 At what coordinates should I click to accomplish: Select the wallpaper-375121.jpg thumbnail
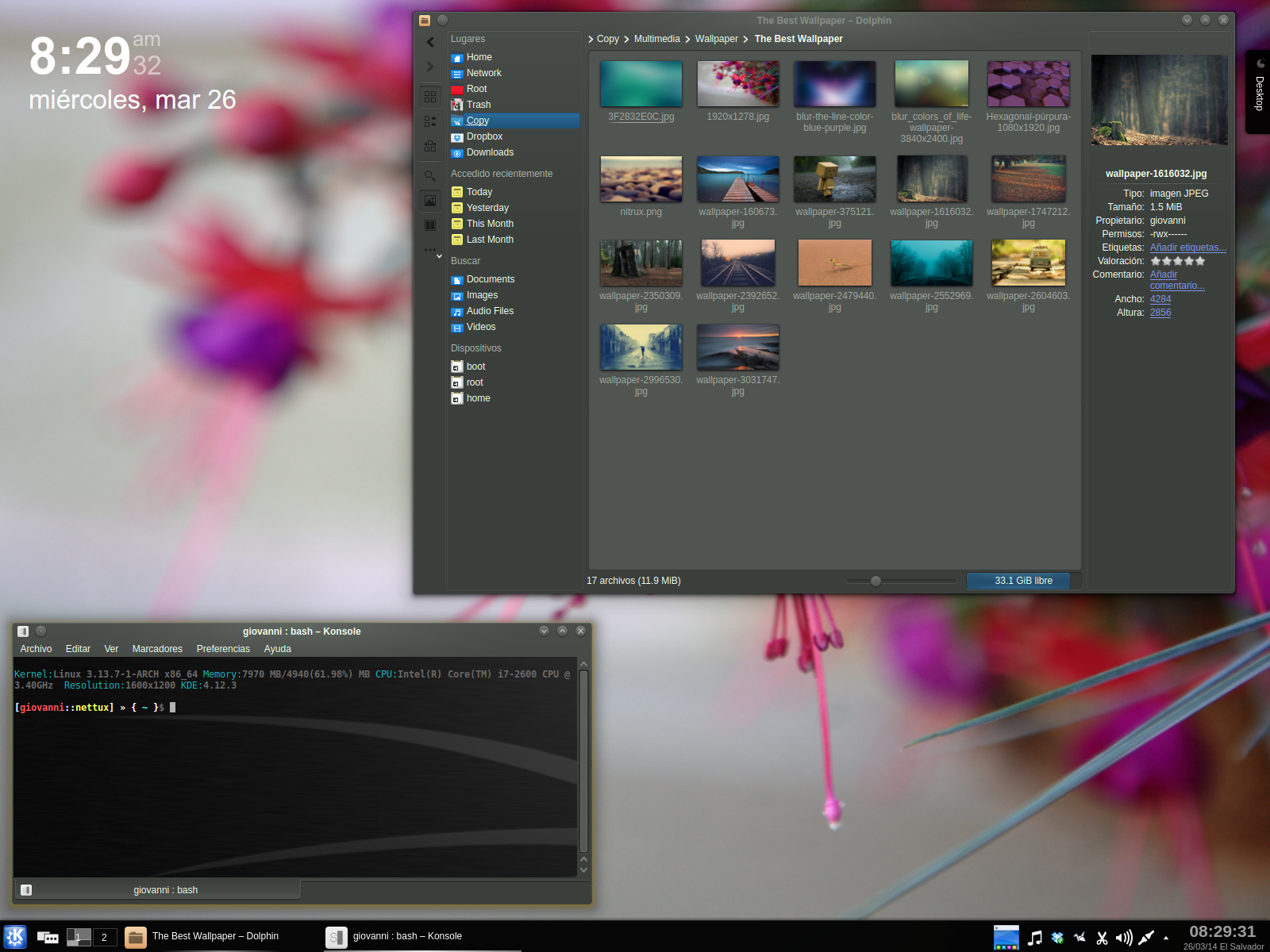click(835, 178)
